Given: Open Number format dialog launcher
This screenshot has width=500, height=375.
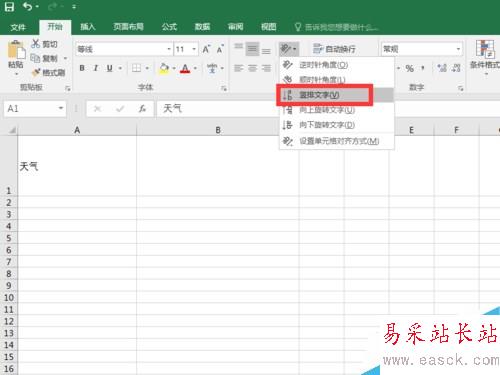Looking at the screenshot, I should pyautogui.click(x=460, y=88).
